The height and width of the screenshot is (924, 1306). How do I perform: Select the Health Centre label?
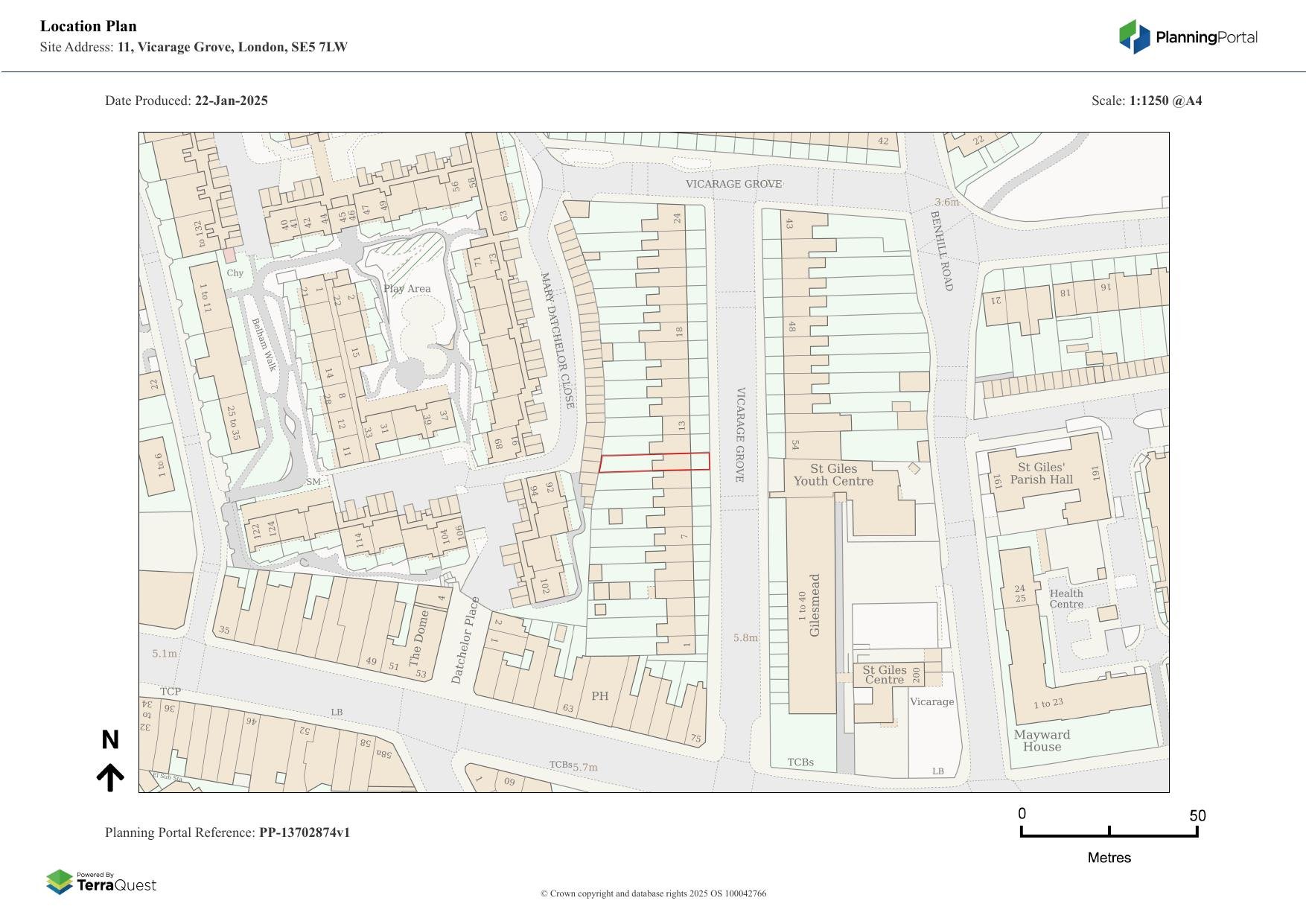coord(1066,599)
